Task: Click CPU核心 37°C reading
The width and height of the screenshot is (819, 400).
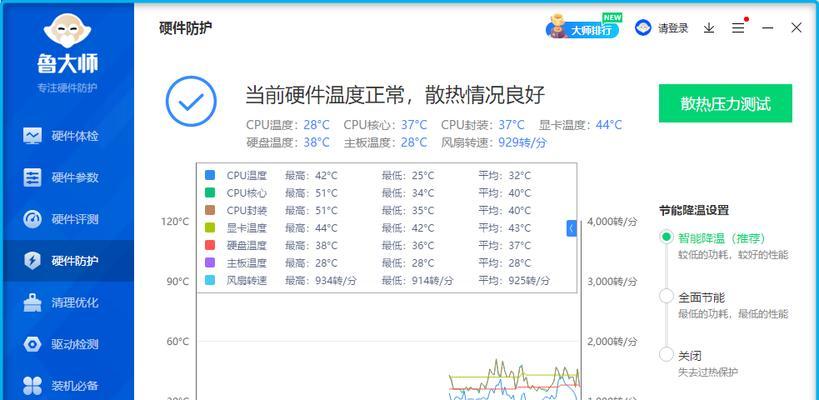Action: click(x=385, y=125)
